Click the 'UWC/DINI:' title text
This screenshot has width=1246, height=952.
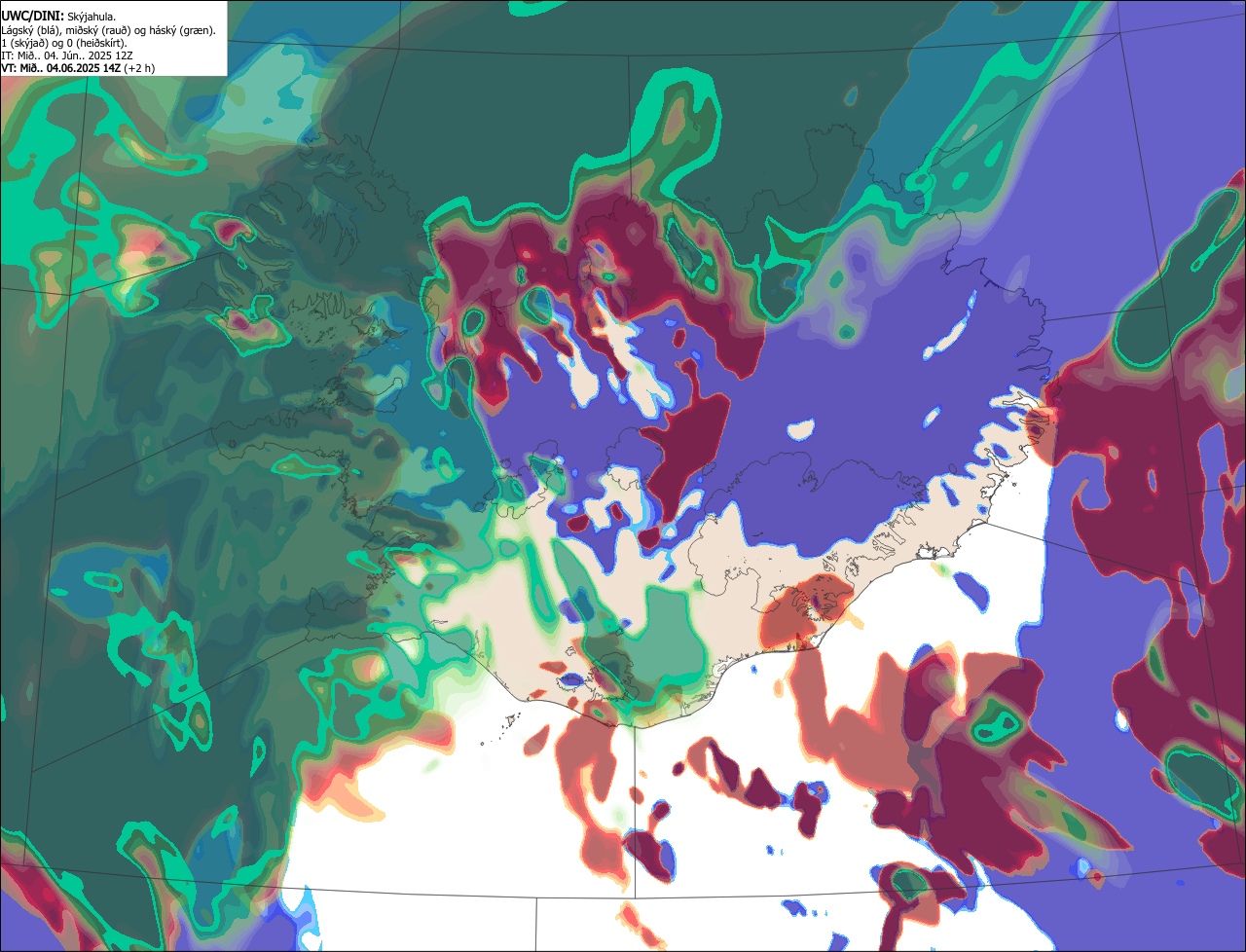click(33, 17)
